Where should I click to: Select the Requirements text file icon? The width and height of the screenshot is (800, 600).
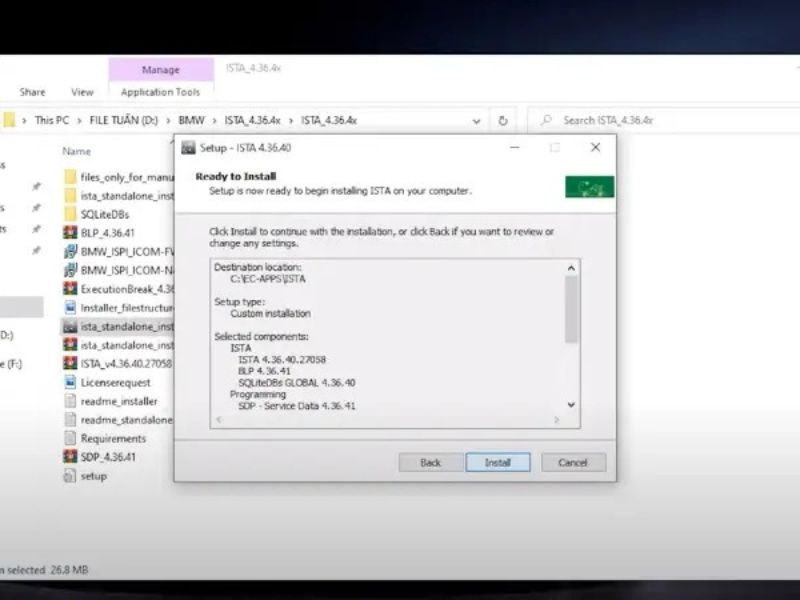point(70,438)
